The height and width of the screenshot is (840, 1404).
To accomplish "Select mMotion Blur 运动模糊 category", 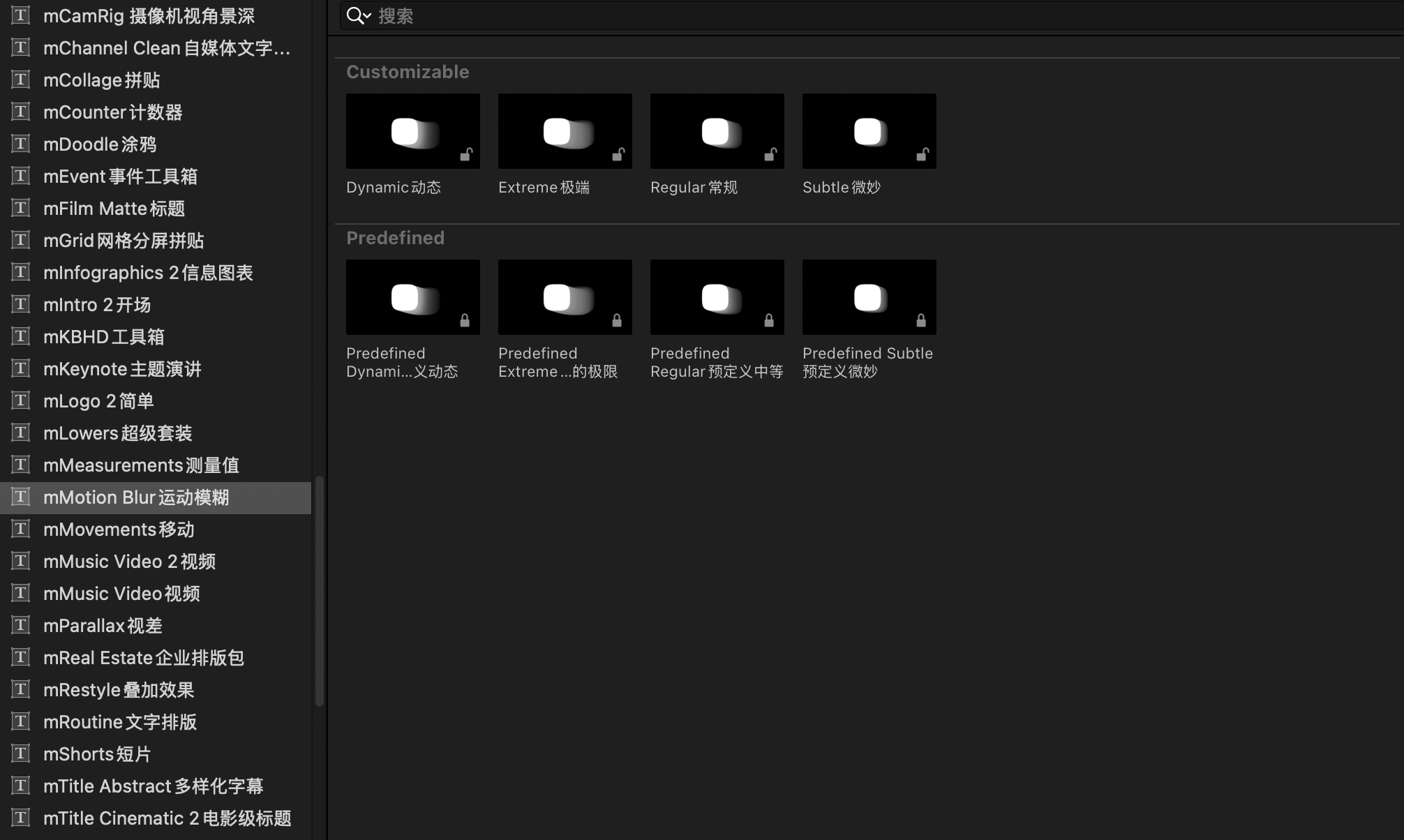I will point(156,497).
